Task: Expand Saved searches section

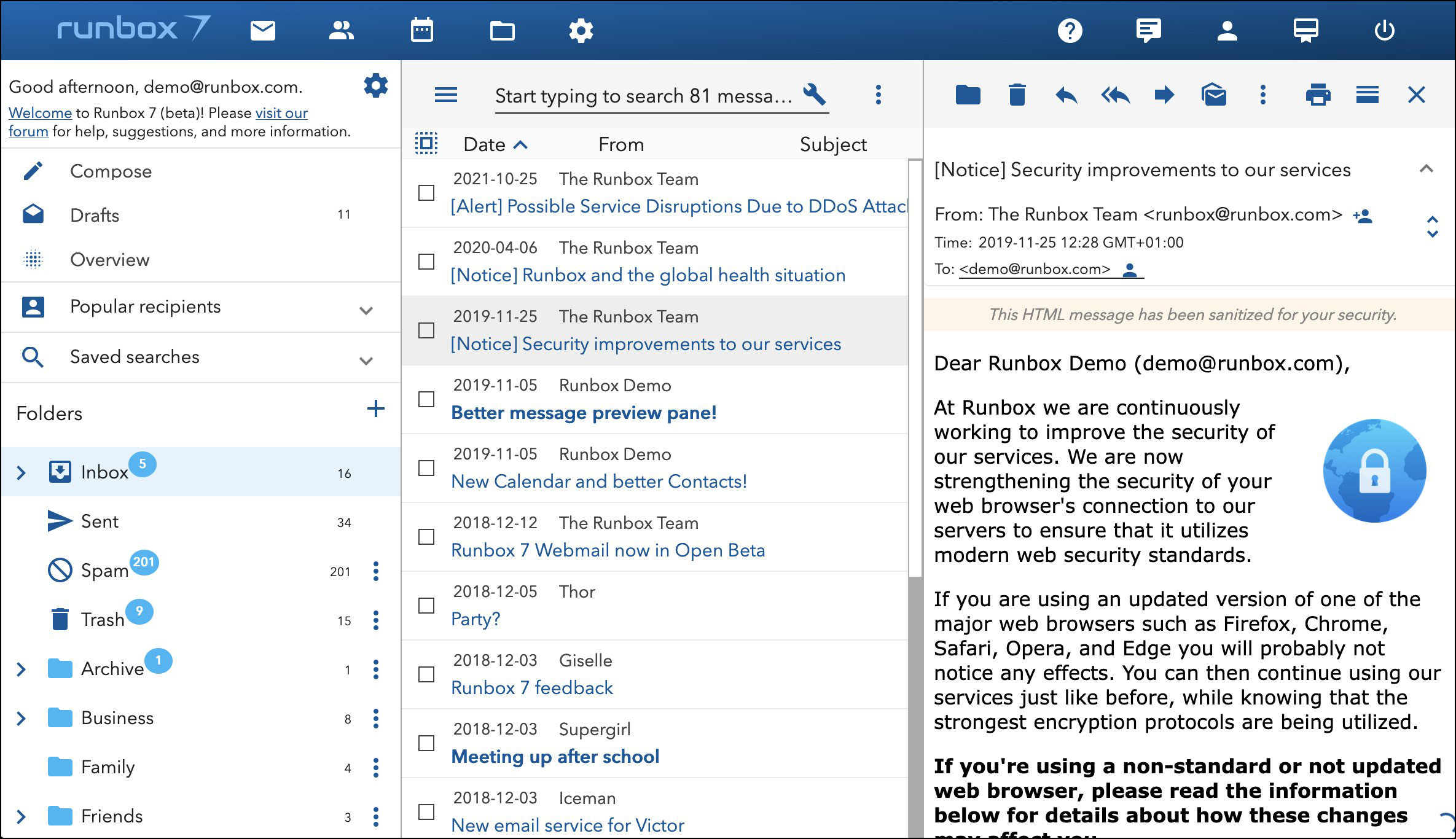Action: point(366,360)
